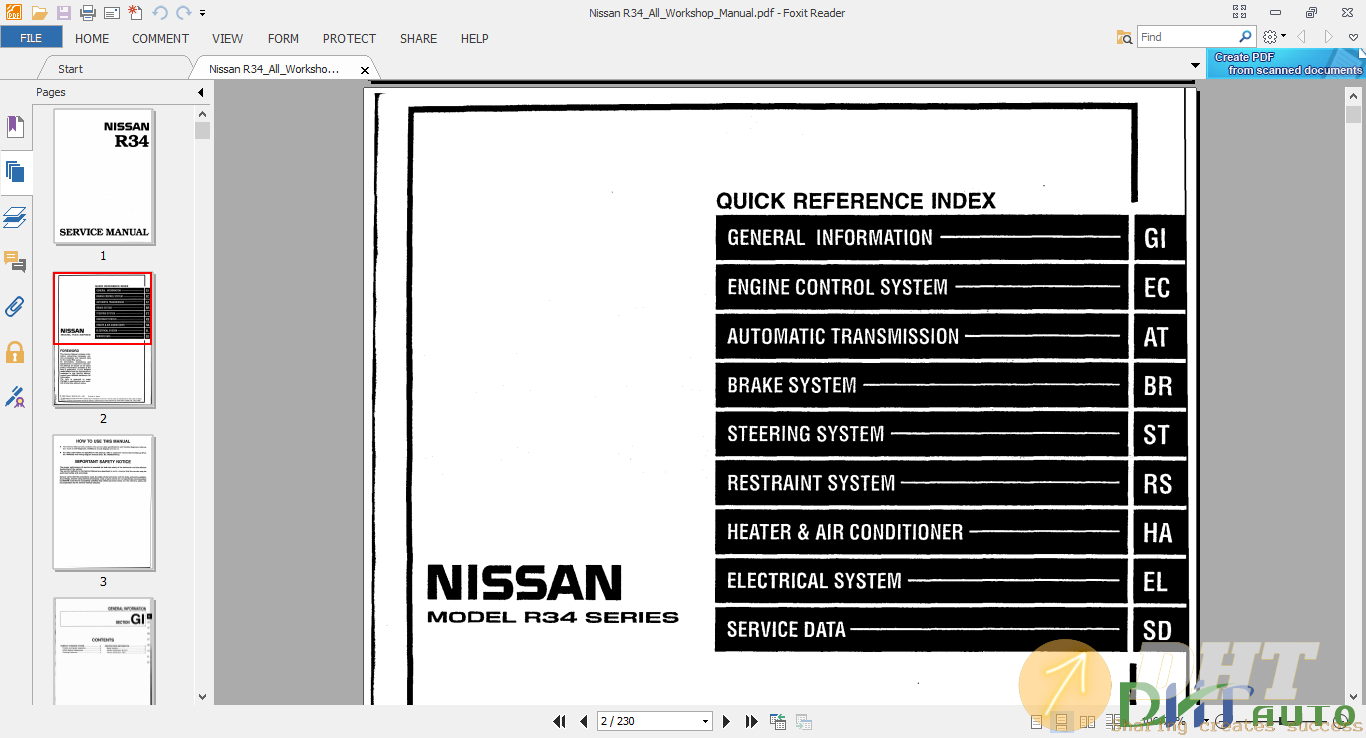The width and height of the screenshot is (1366, 738).
Task: Click the RESTRAINT SYSTEM index entry
Action: 922,483
